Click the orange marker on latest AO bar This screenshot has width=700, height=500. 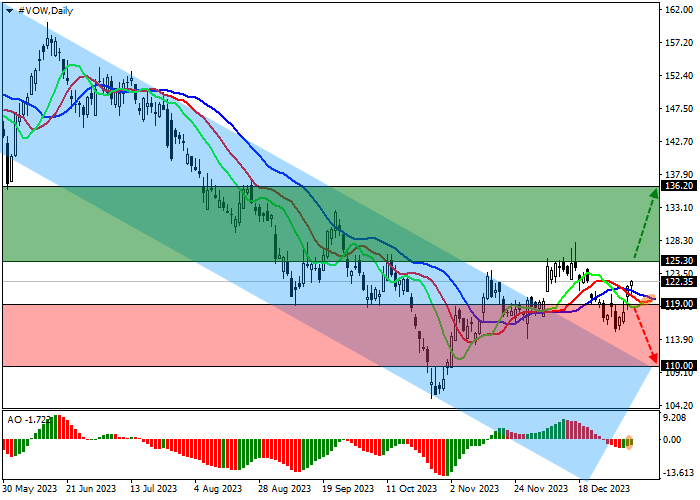(x=630, y=442)
